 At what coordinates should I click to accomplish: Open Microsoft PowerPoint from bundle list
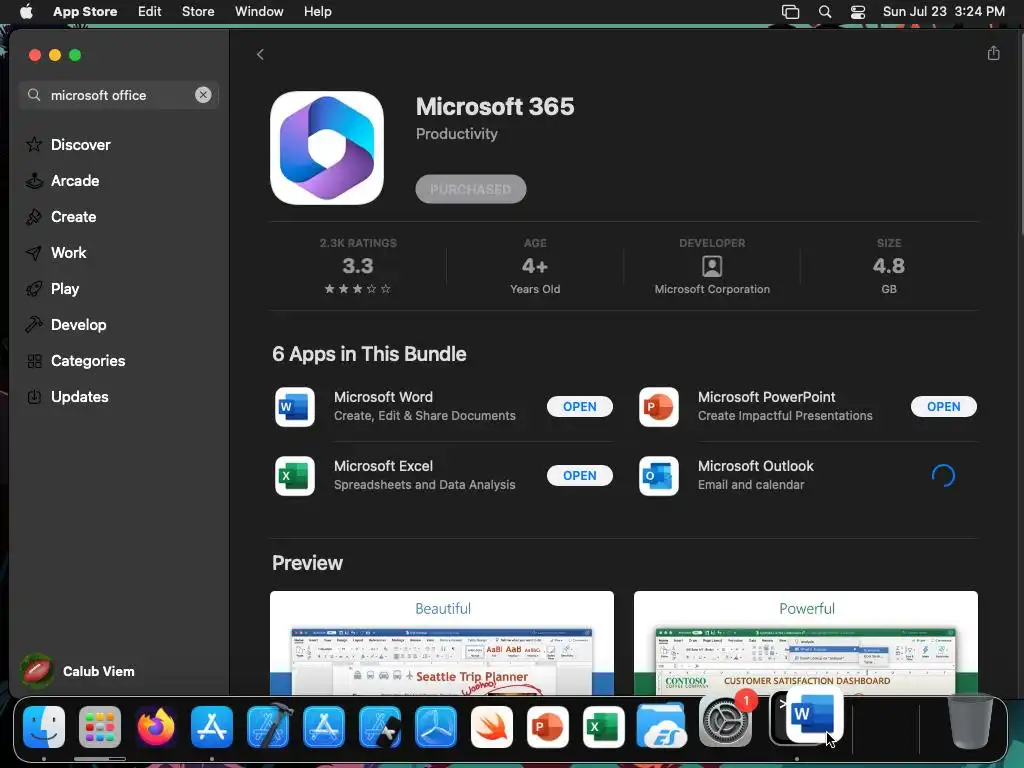coord(943,406)
